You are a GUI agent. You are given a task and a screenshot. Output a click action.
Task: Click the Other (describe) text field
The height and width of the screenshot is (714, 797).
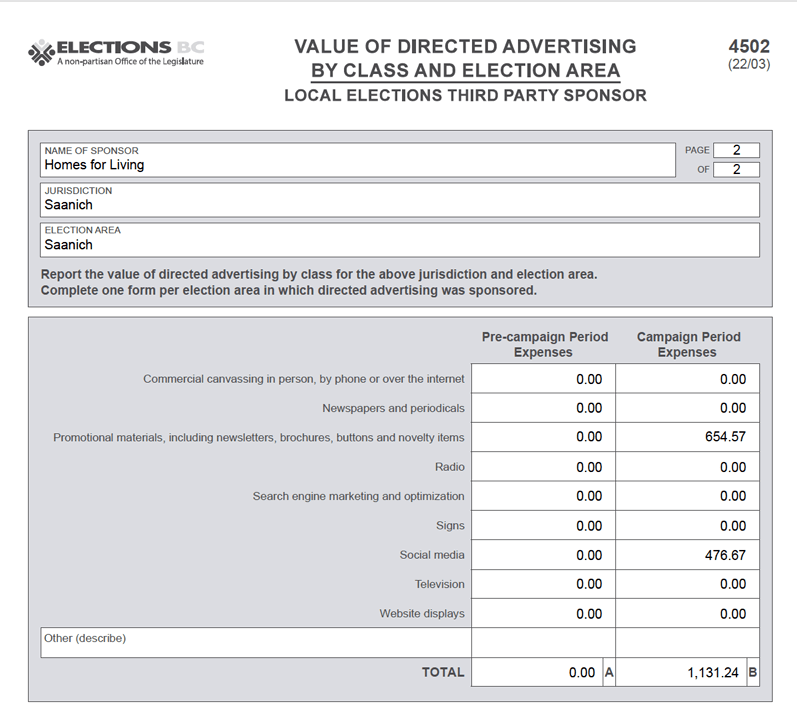click(255, 643)
